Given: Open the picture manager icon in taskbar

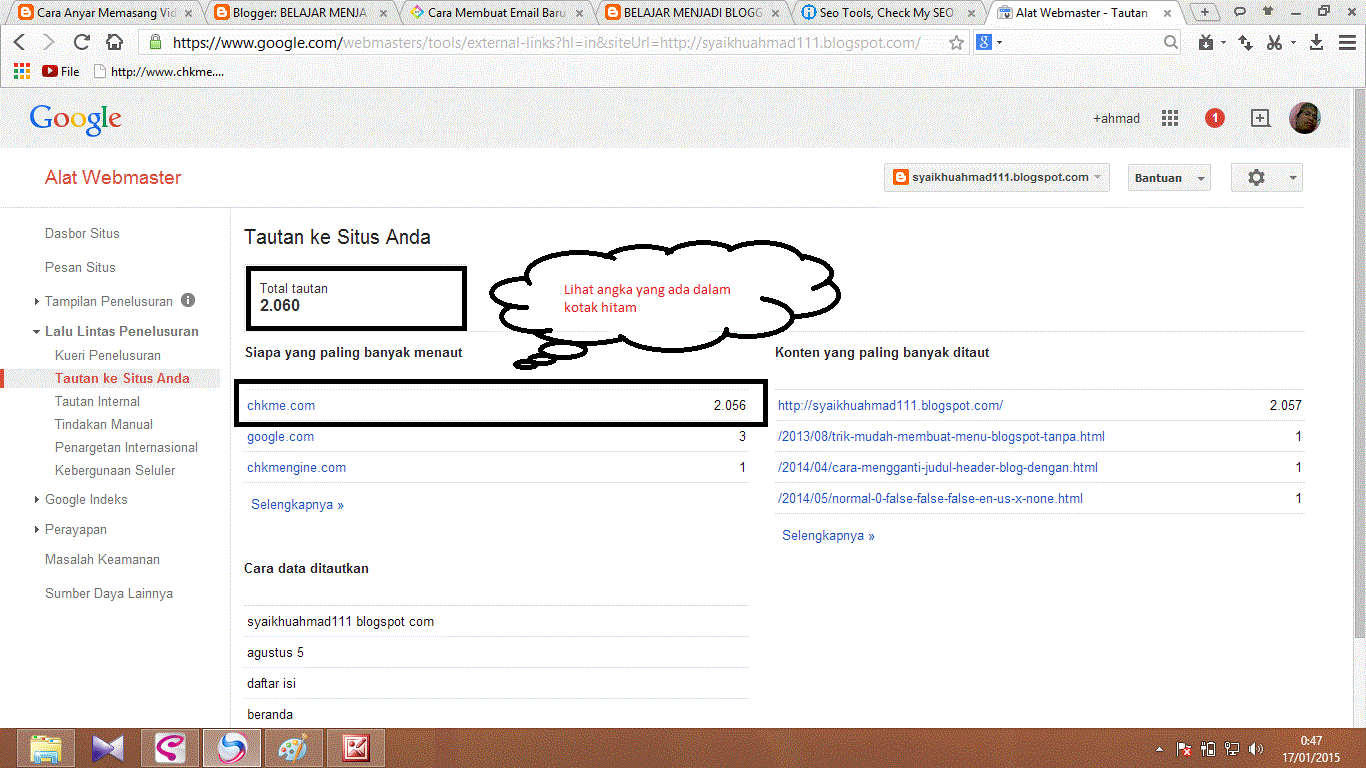Looking at the screenshot, I should coord(357,748).
